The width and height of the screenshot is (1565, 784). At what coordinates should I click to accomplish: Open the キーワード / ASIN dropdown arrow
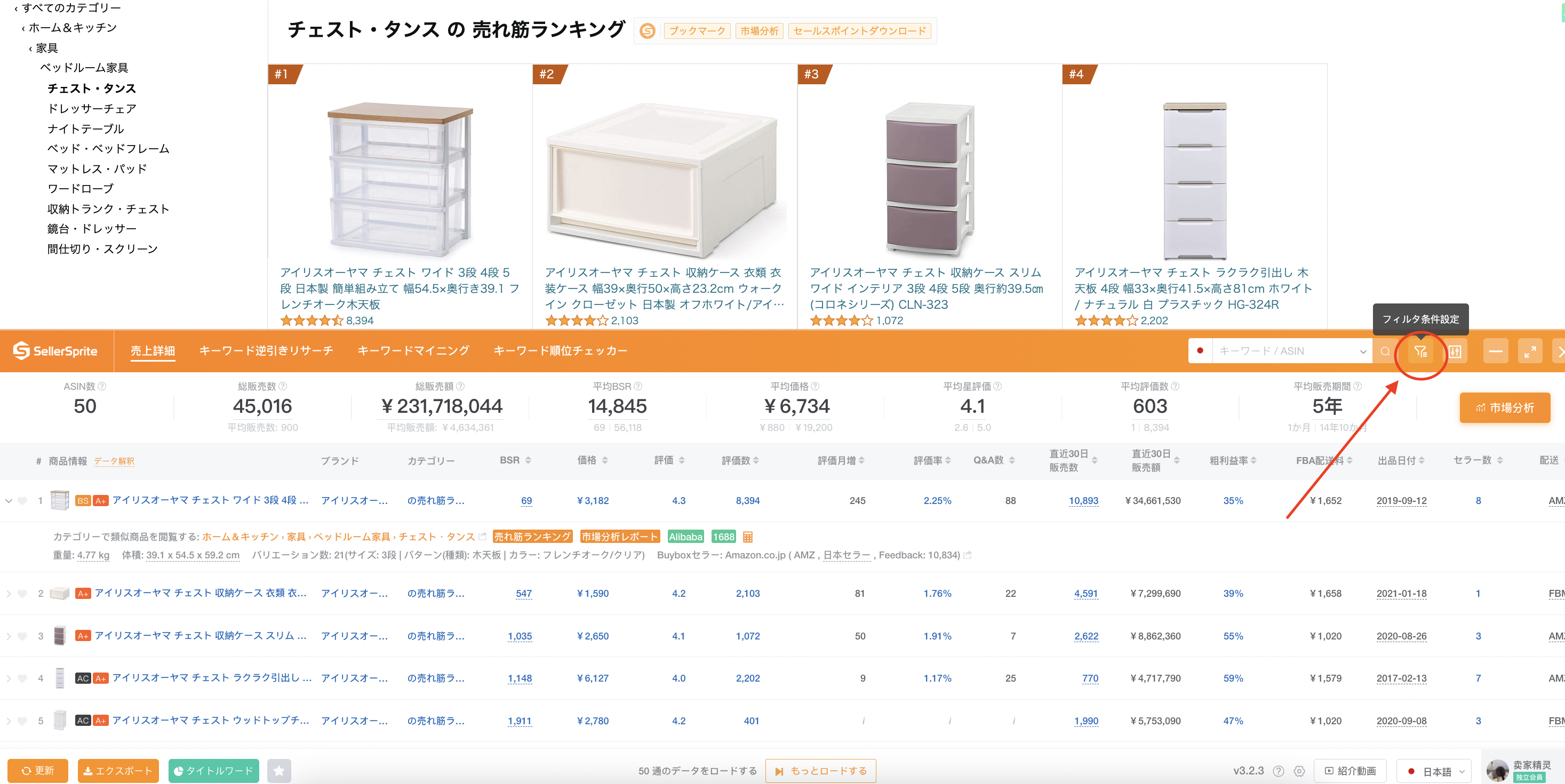pos(1362,351)
